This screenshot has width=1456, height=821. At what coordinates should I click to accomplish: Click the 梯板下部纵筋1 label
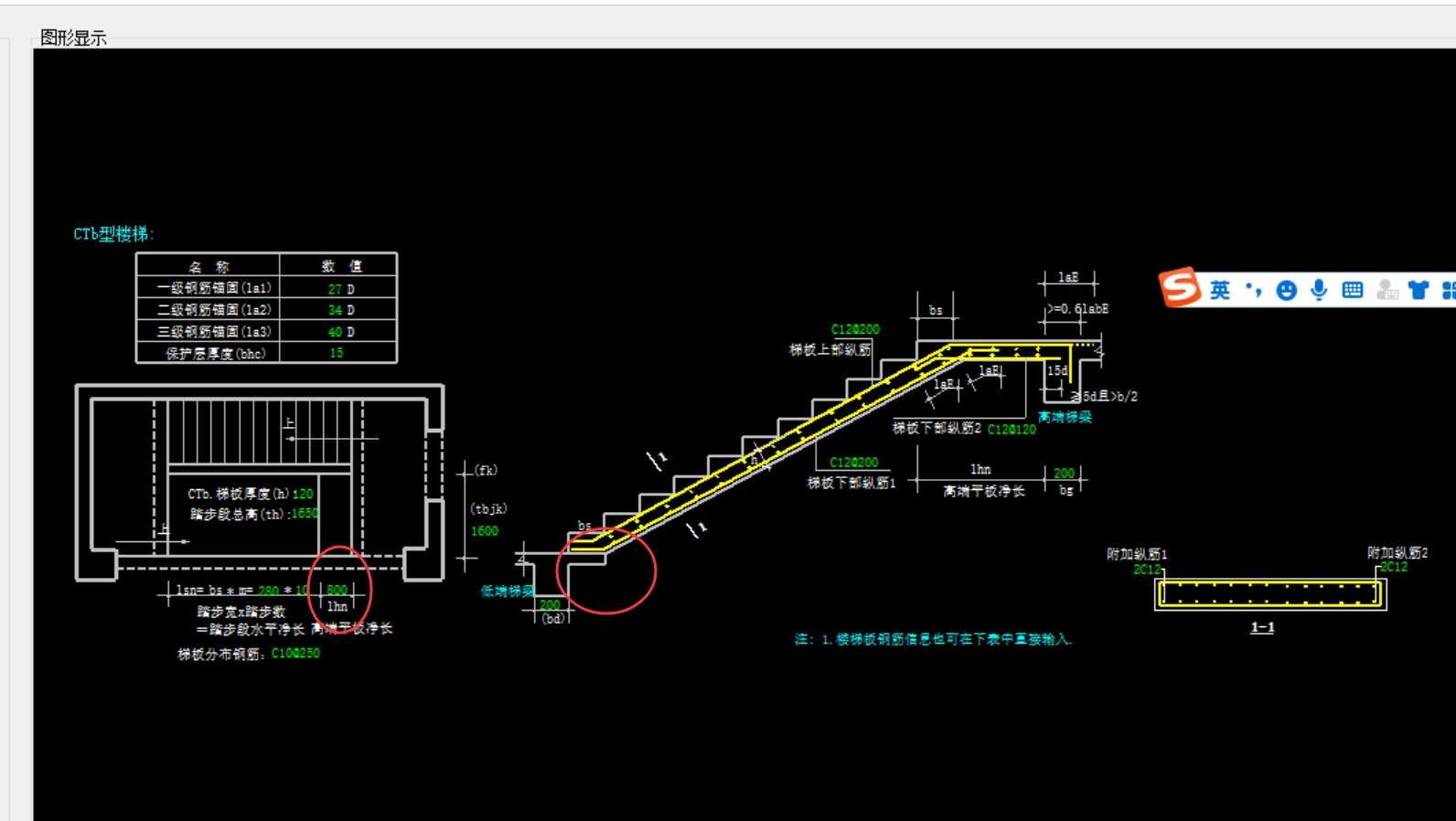[x=851, y=483]
